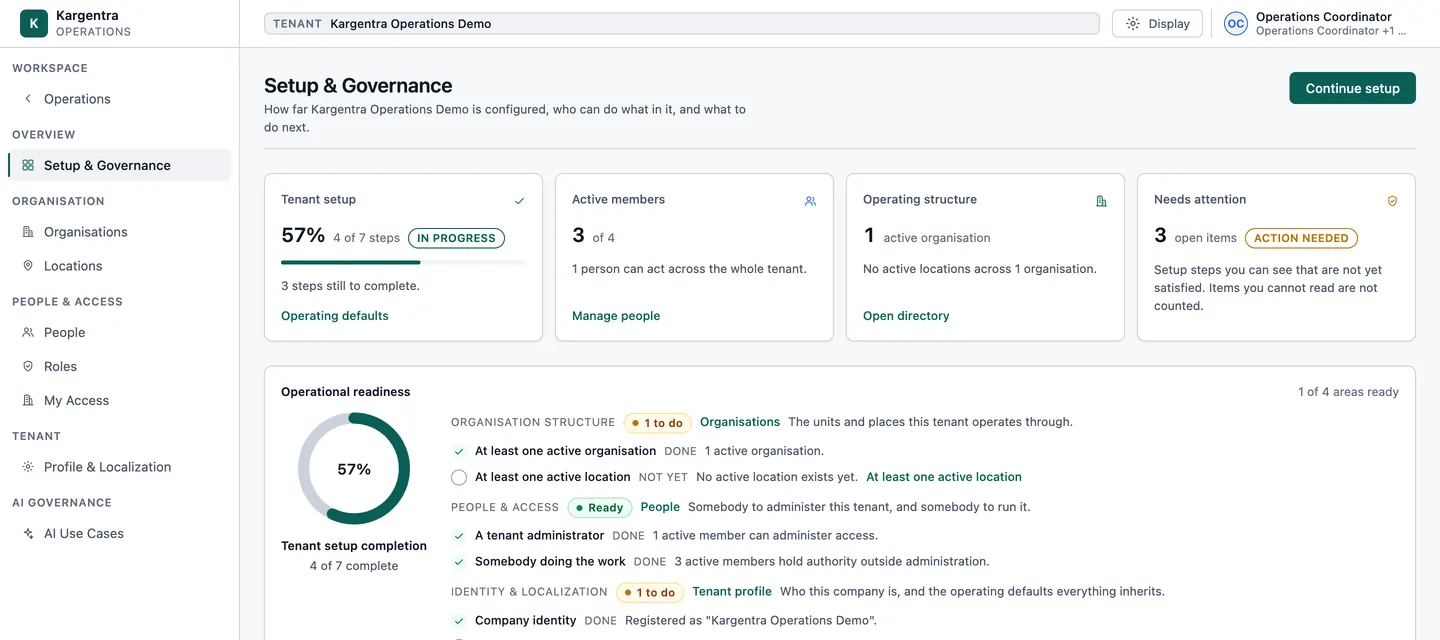Click the done check beside Company identity
The image size is (1440, 640).
[x=459, y=621]
